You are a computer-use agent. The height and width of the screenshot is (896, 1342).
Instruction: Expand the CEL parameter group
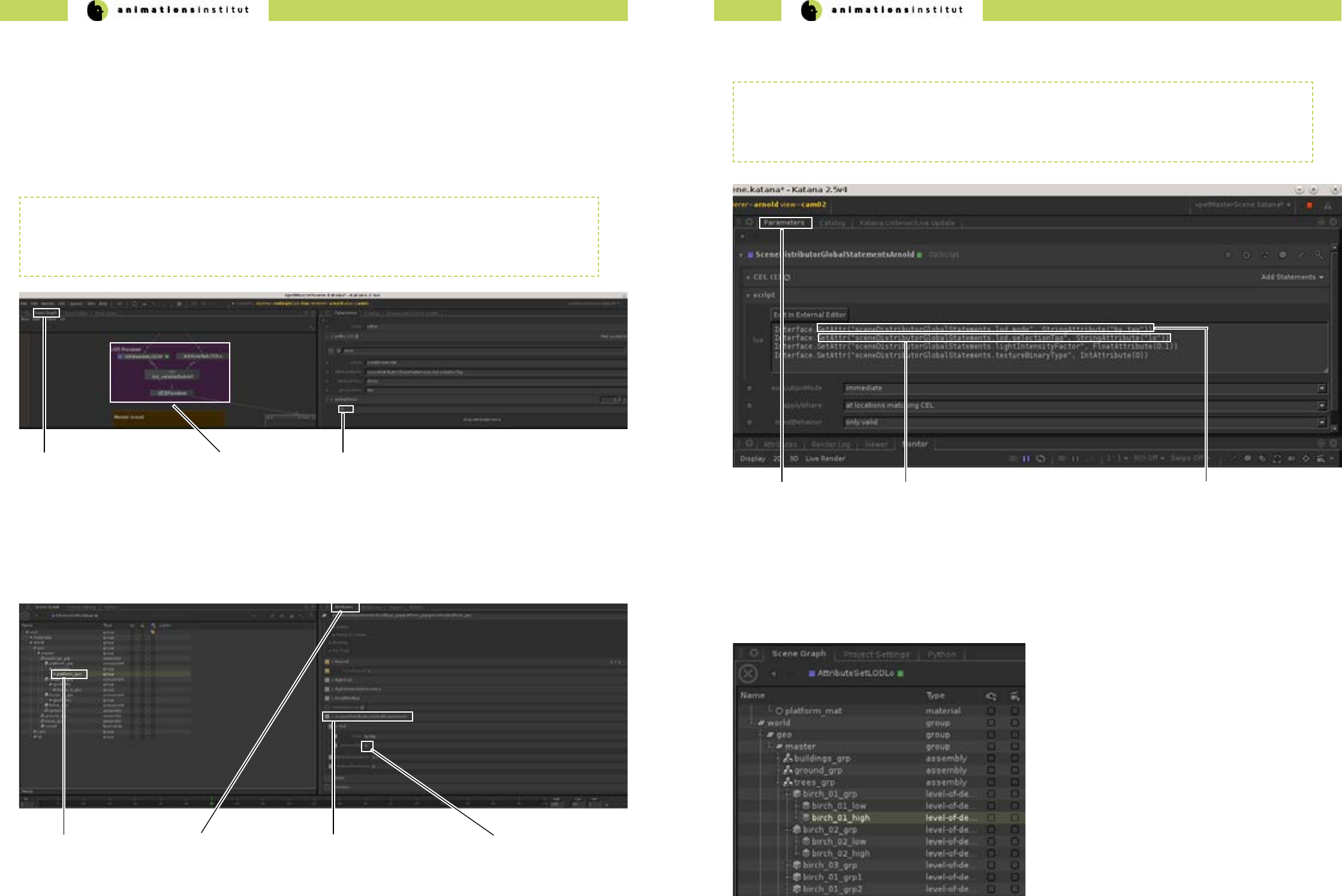748,277
